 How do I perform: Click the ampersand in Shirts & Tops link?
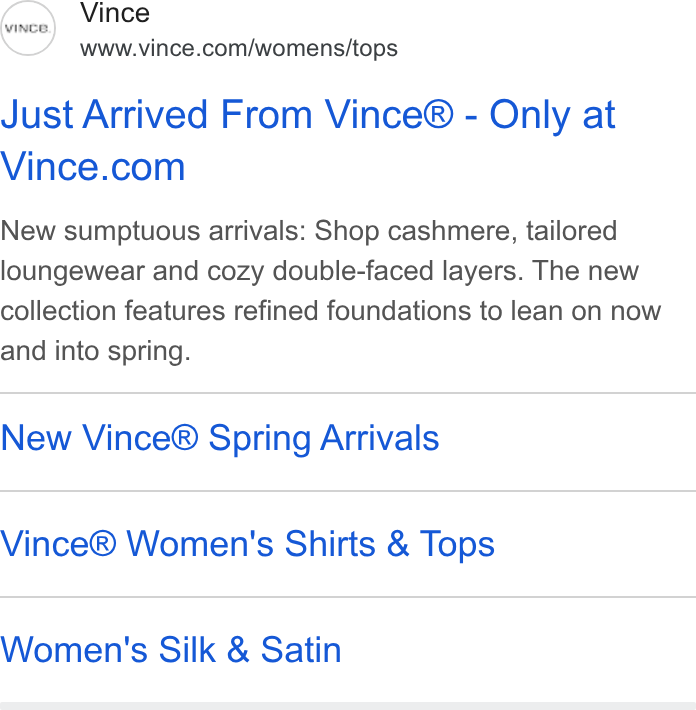tap(398, 544)
